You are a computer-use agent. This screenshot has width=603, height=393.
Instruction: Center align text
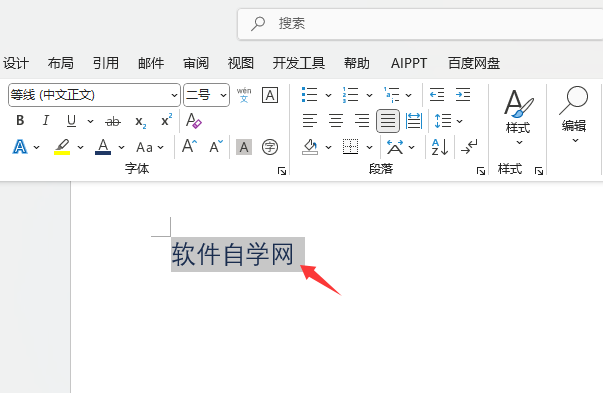[x=336, y=121]
